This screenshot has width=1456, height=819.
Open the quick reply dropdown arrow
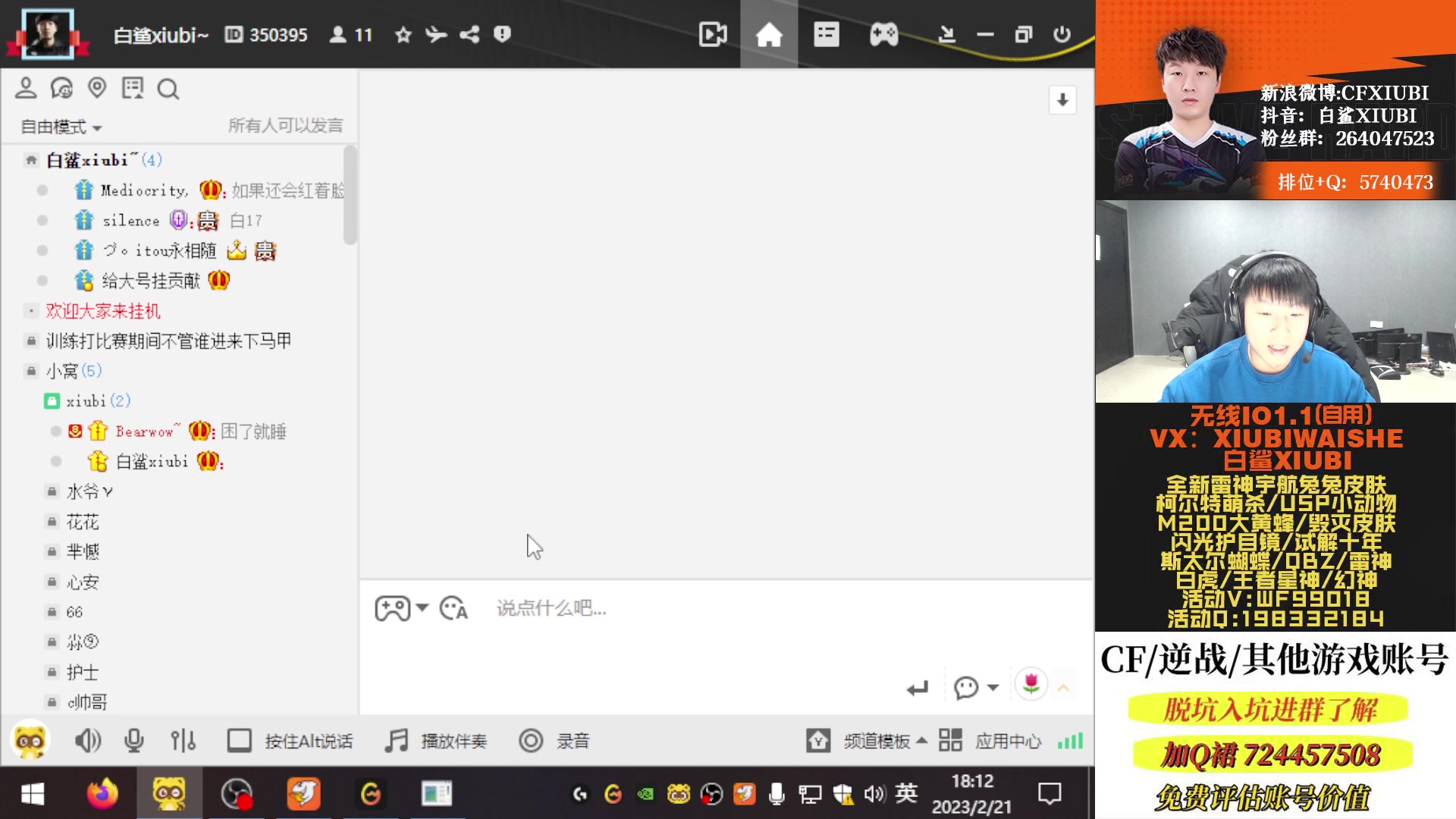pyautogui.click(x=993, y=687)
